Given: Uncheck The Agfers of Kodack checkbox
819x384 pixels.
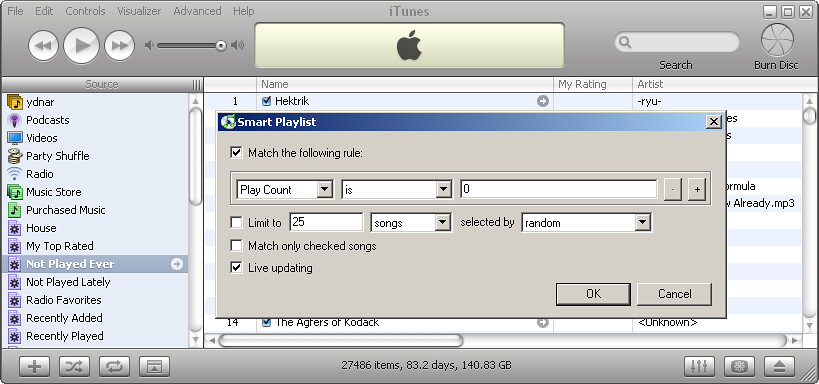Looking at the screenshot, I should pyautogui.click(x=266, y=322).
